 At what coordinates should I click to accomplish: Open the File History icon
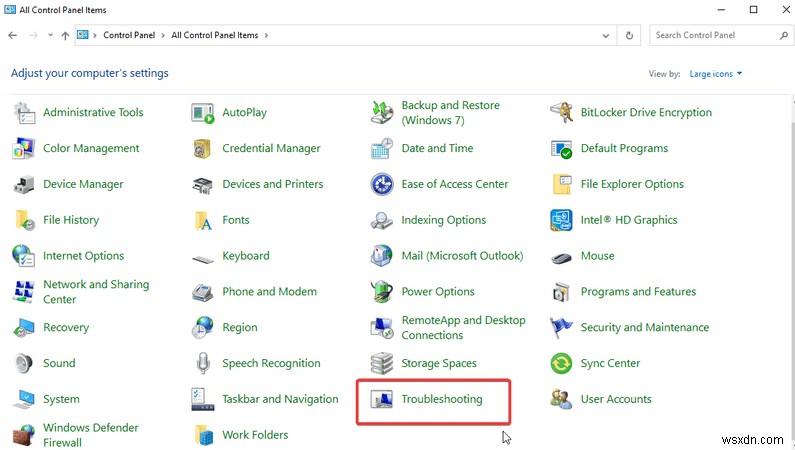pyautogui.click(x=25, y=220)
